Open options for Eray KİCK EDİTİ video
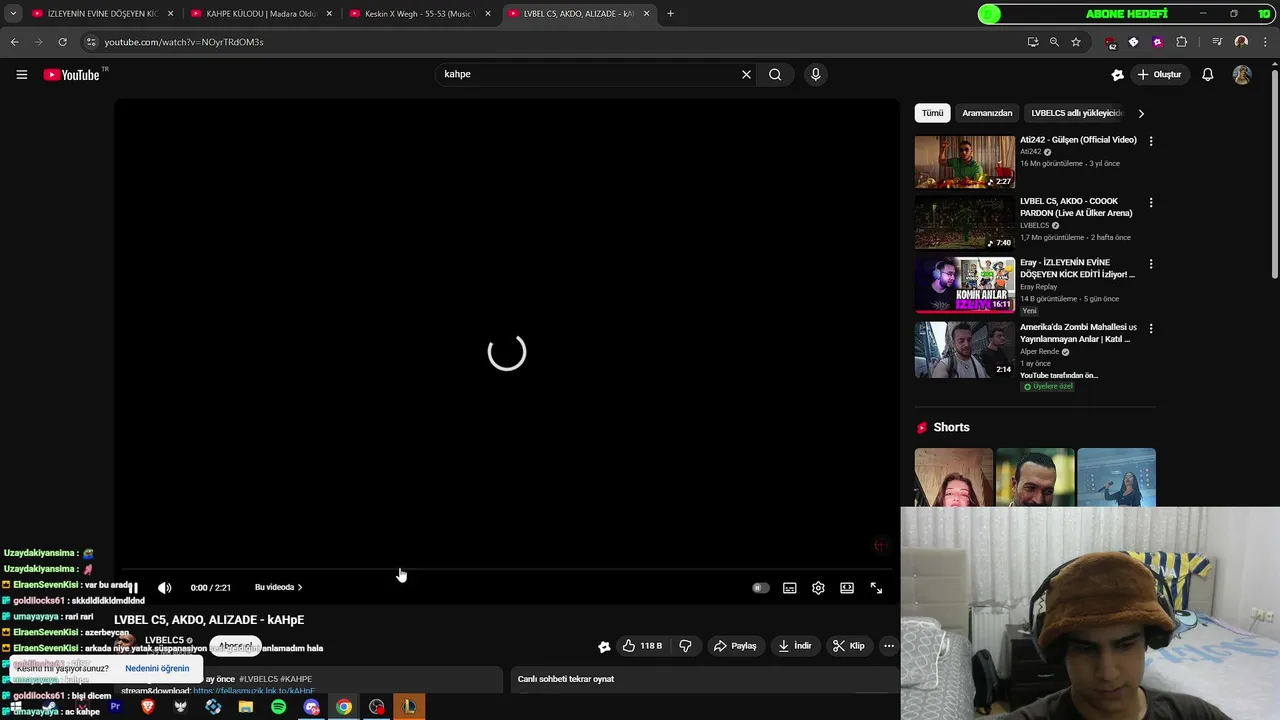Screen dimensions: 1280x720 point(1151,264)
